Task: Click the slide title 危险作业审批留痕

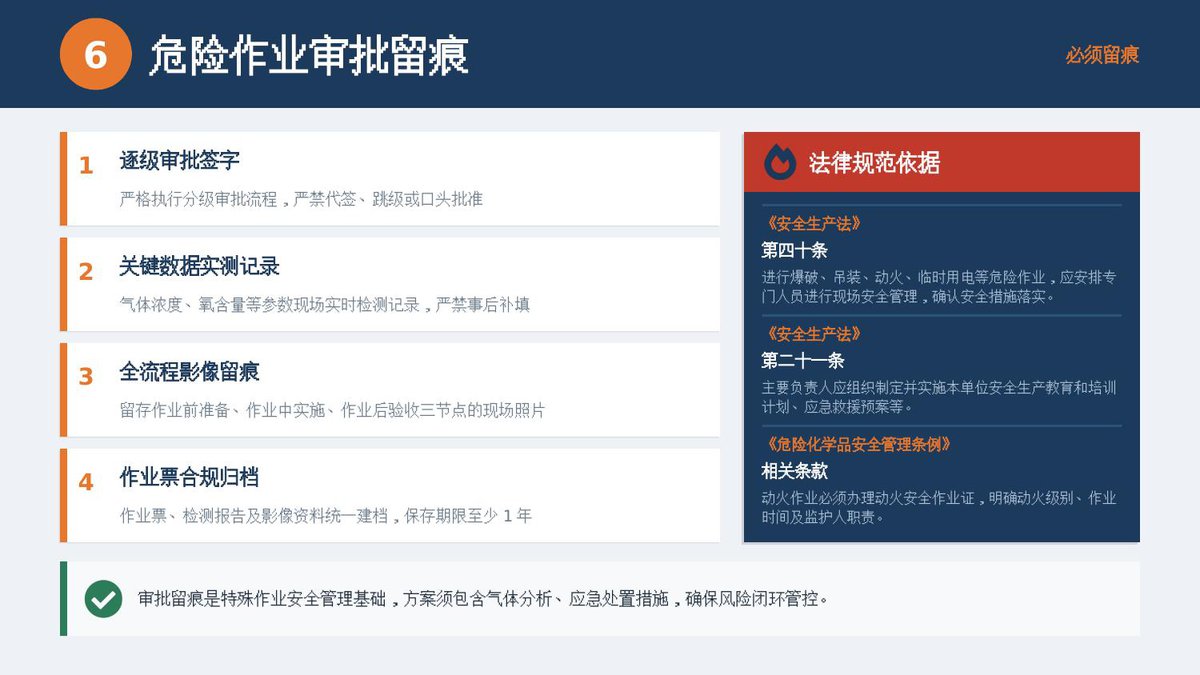Action: (x=309, y=55)
